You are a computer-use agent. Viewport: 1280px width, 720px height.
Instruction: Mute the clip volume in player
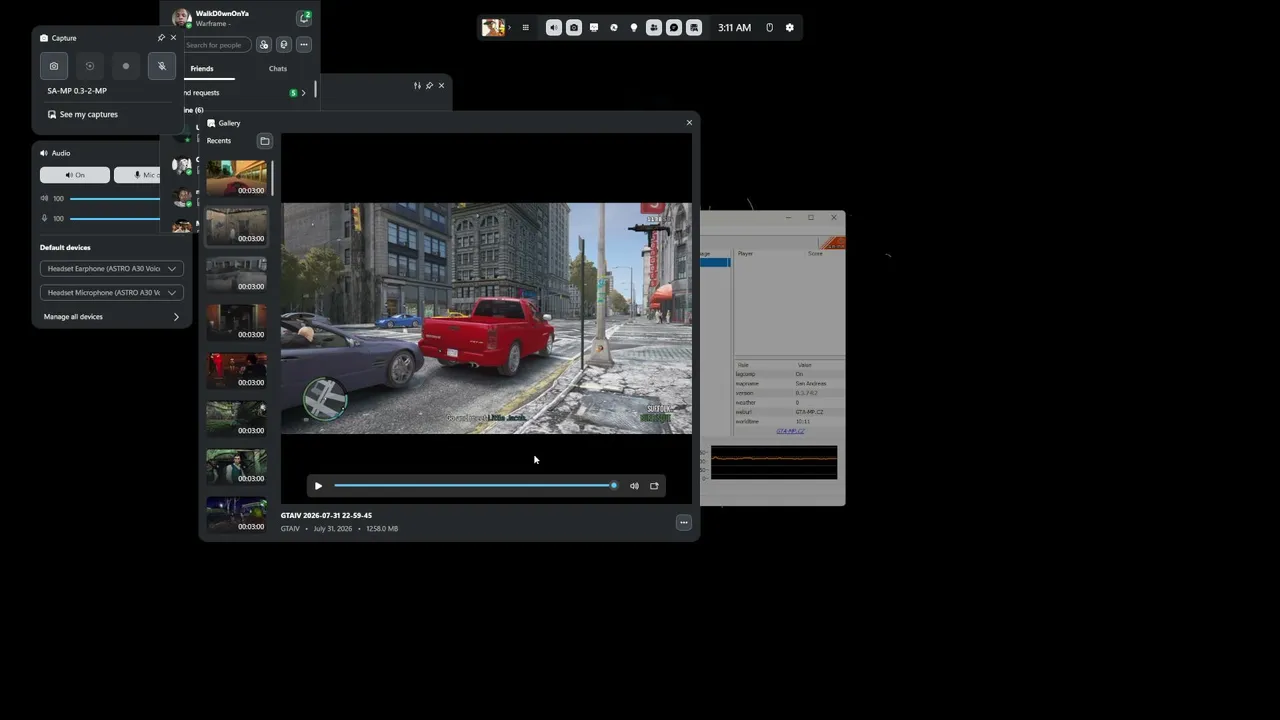pos(634,486)
